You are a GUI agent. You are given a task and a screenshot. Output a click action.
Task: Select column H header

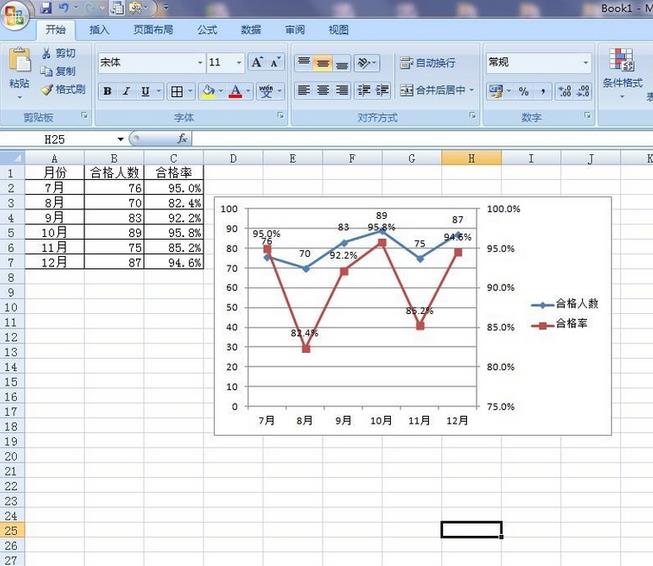tap(471, 158)
